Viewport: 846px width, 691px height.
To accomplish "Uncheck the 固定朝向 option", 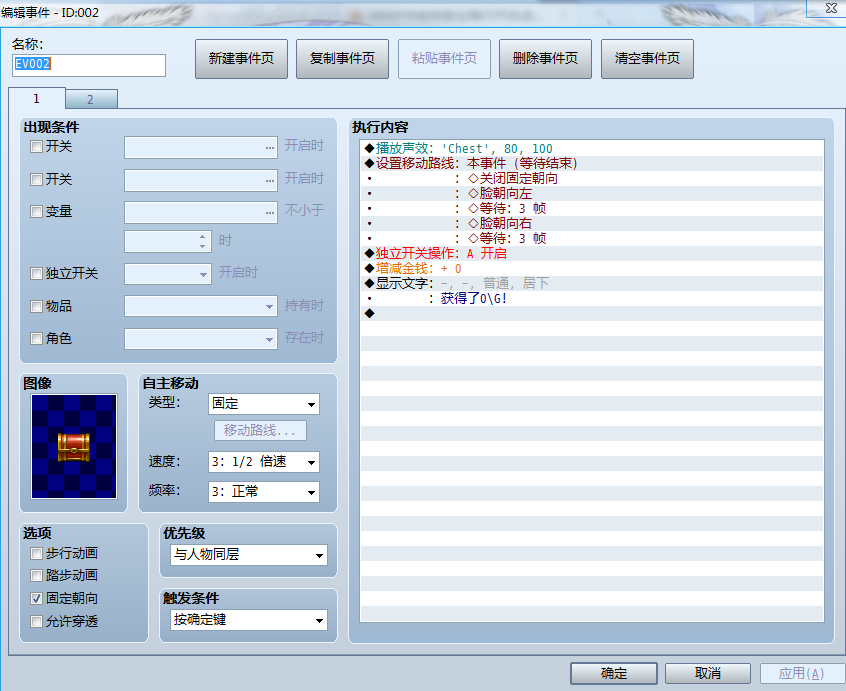I will 36,598.
